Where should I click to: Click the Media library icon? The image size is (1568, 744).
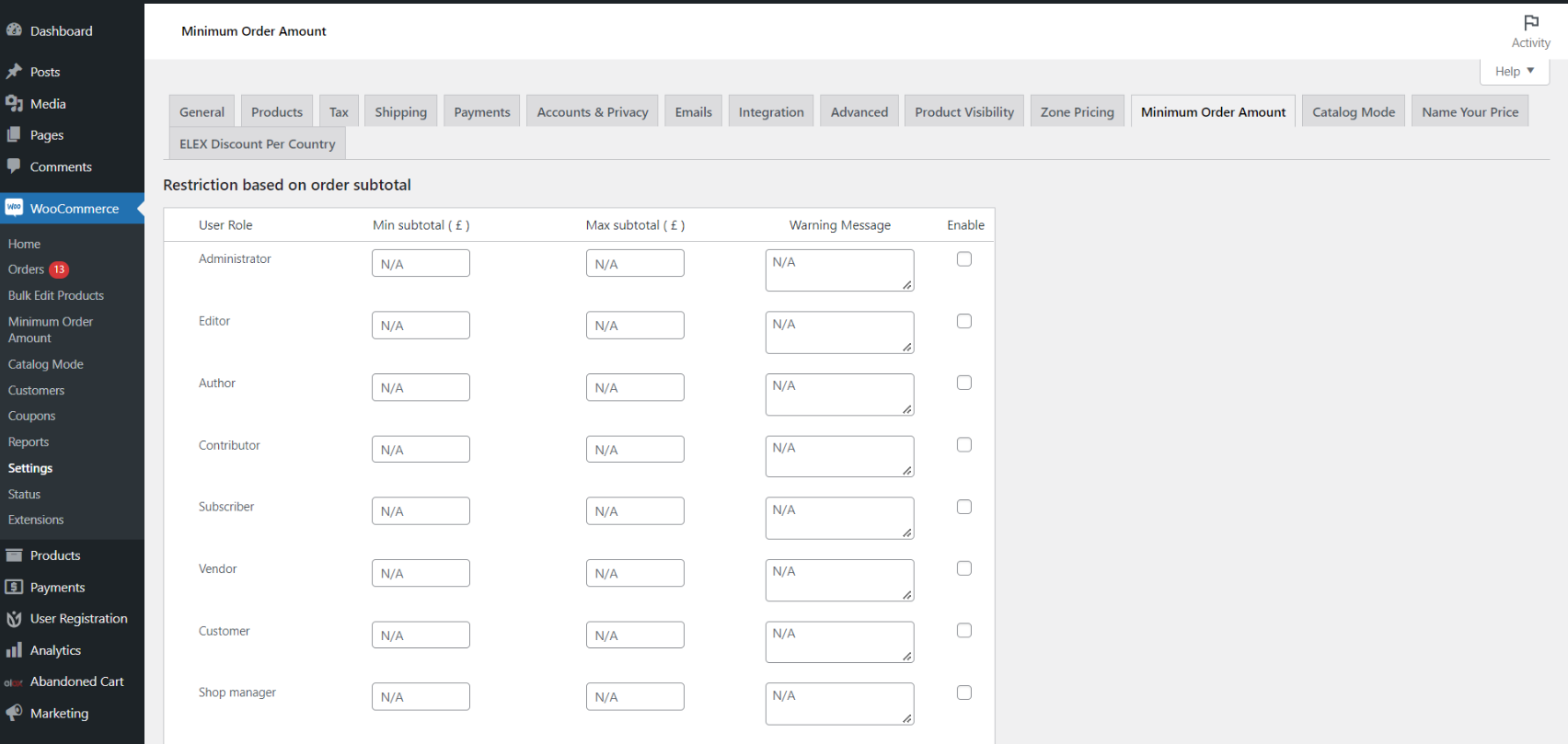[x=14, y=104]
